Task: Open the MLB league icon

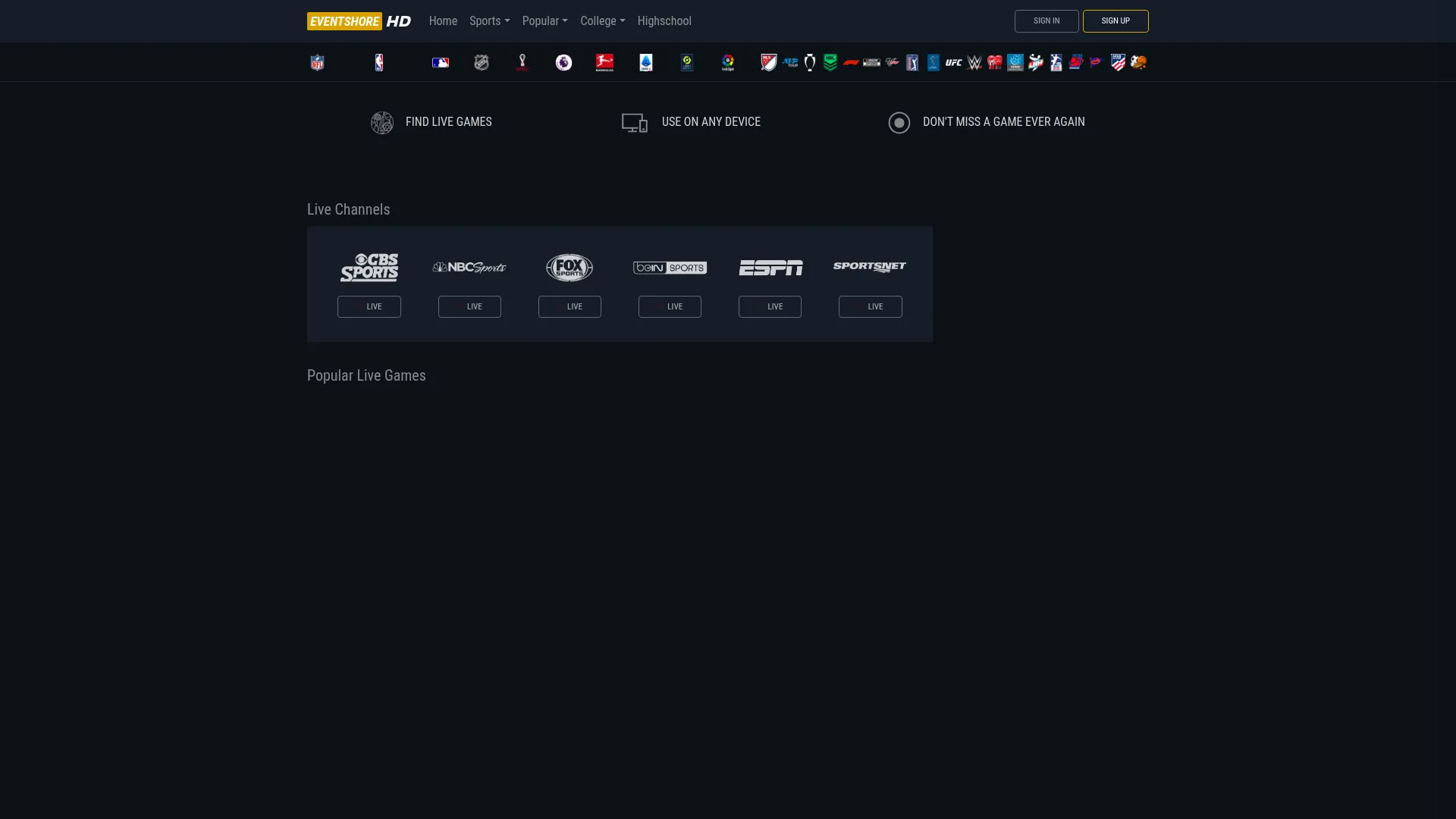Action: [441, 62]
